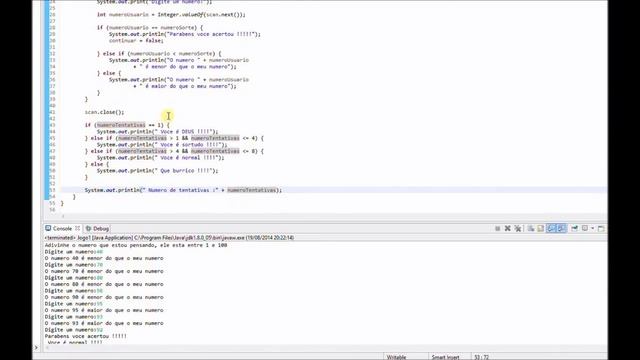This screenshot has width=640, height=360.
Task: Click the Terminate button in Console toolbar
Action: (x=498, y=229)
